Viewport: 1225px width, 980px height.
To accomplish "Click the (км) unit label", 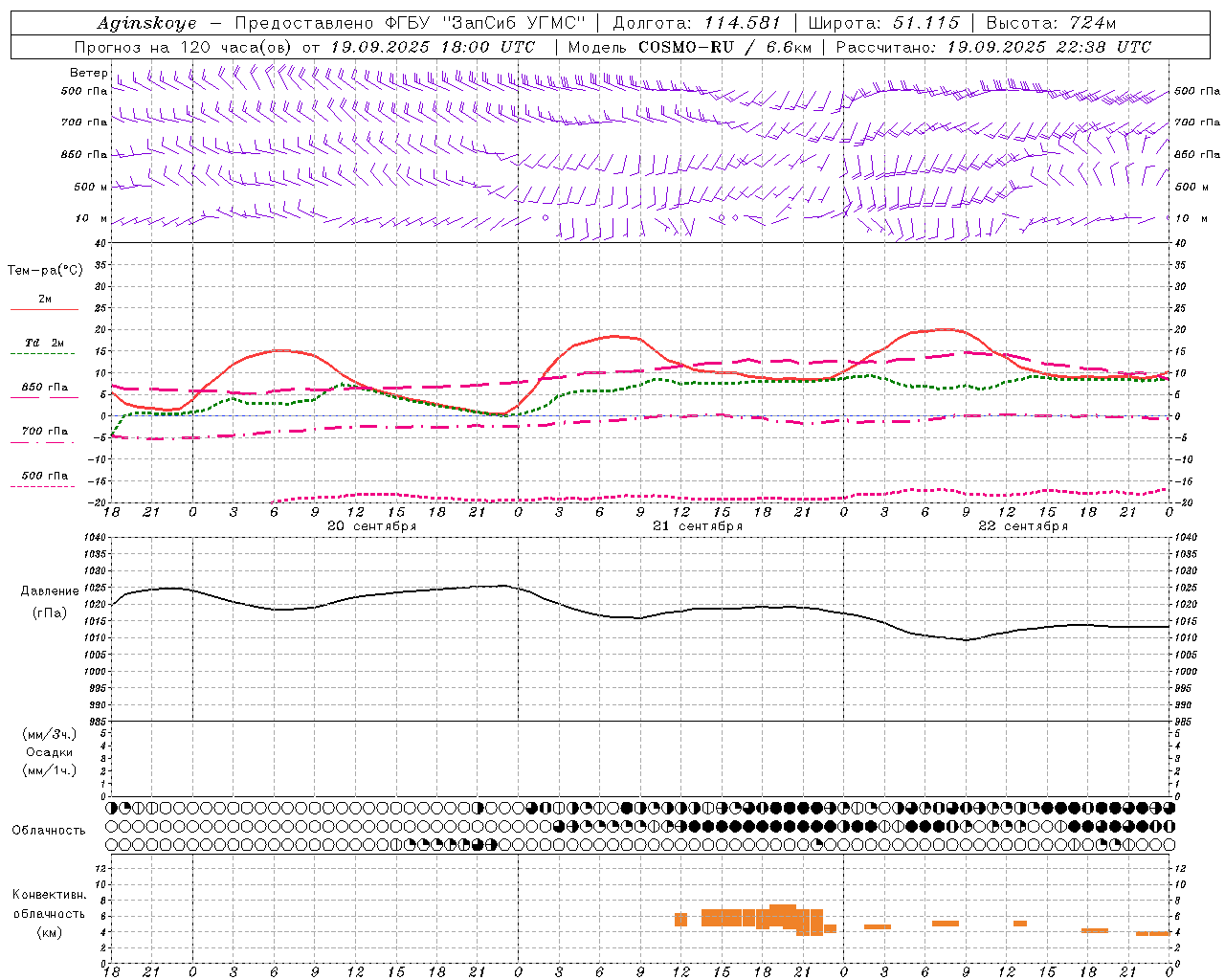I will point(50,932).
